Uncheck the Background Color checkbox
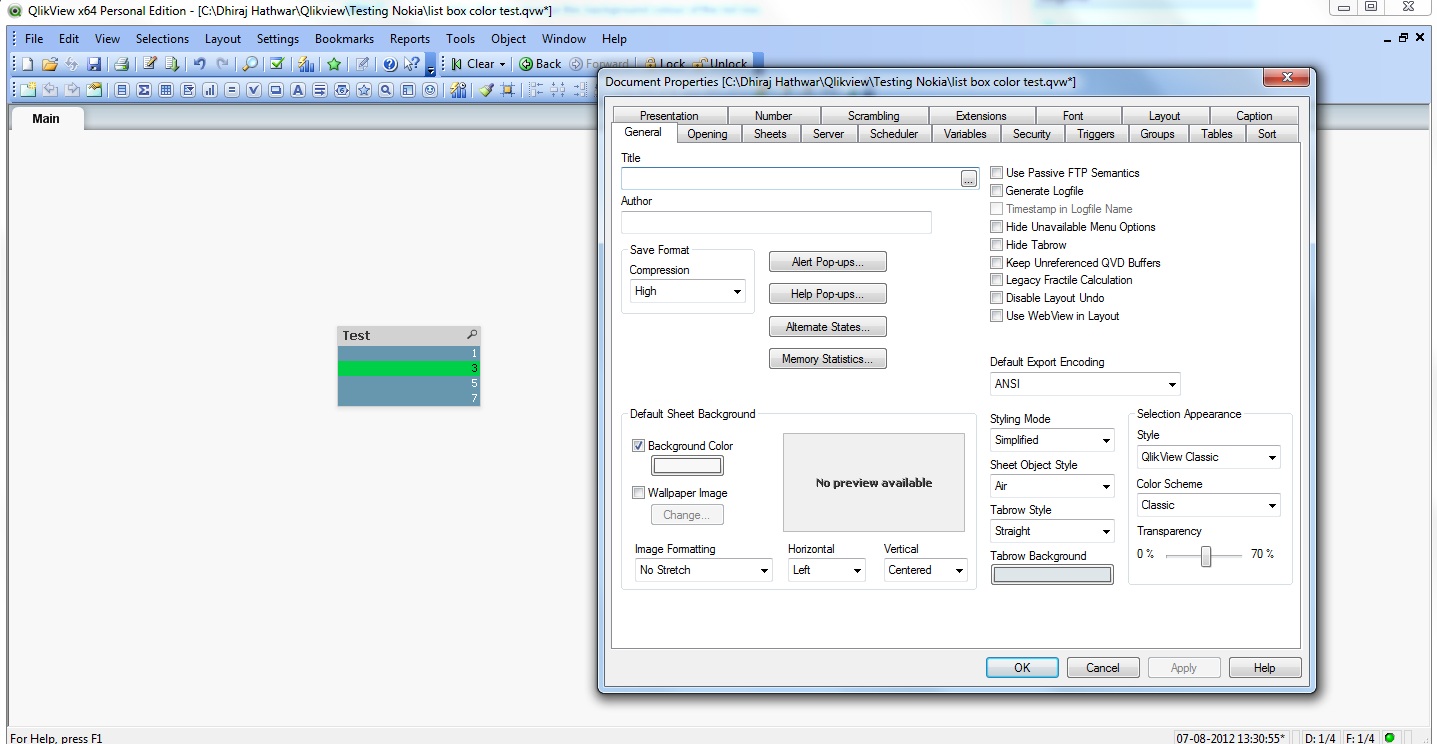The image size is (1437, 744). click(638, 446)
